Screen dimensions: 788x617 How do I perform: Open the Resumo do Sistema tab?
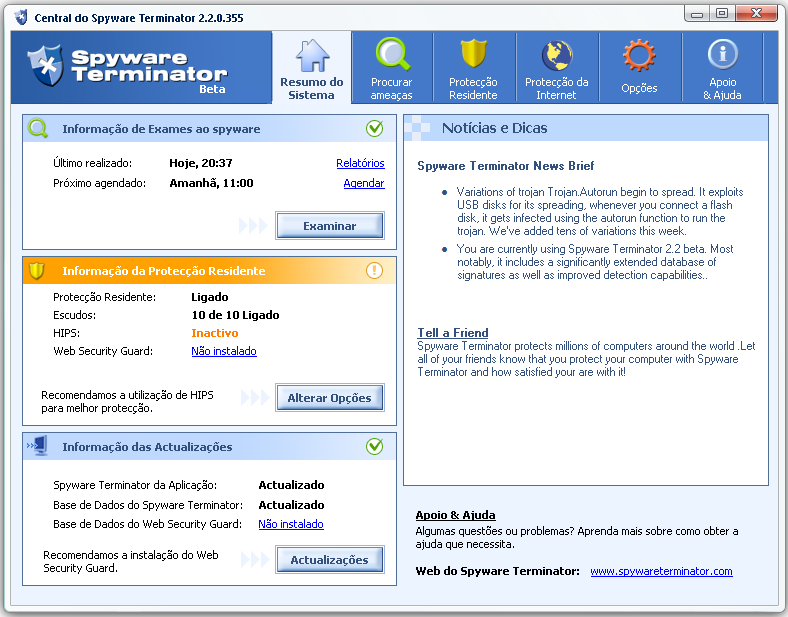(x=312, y=67)
